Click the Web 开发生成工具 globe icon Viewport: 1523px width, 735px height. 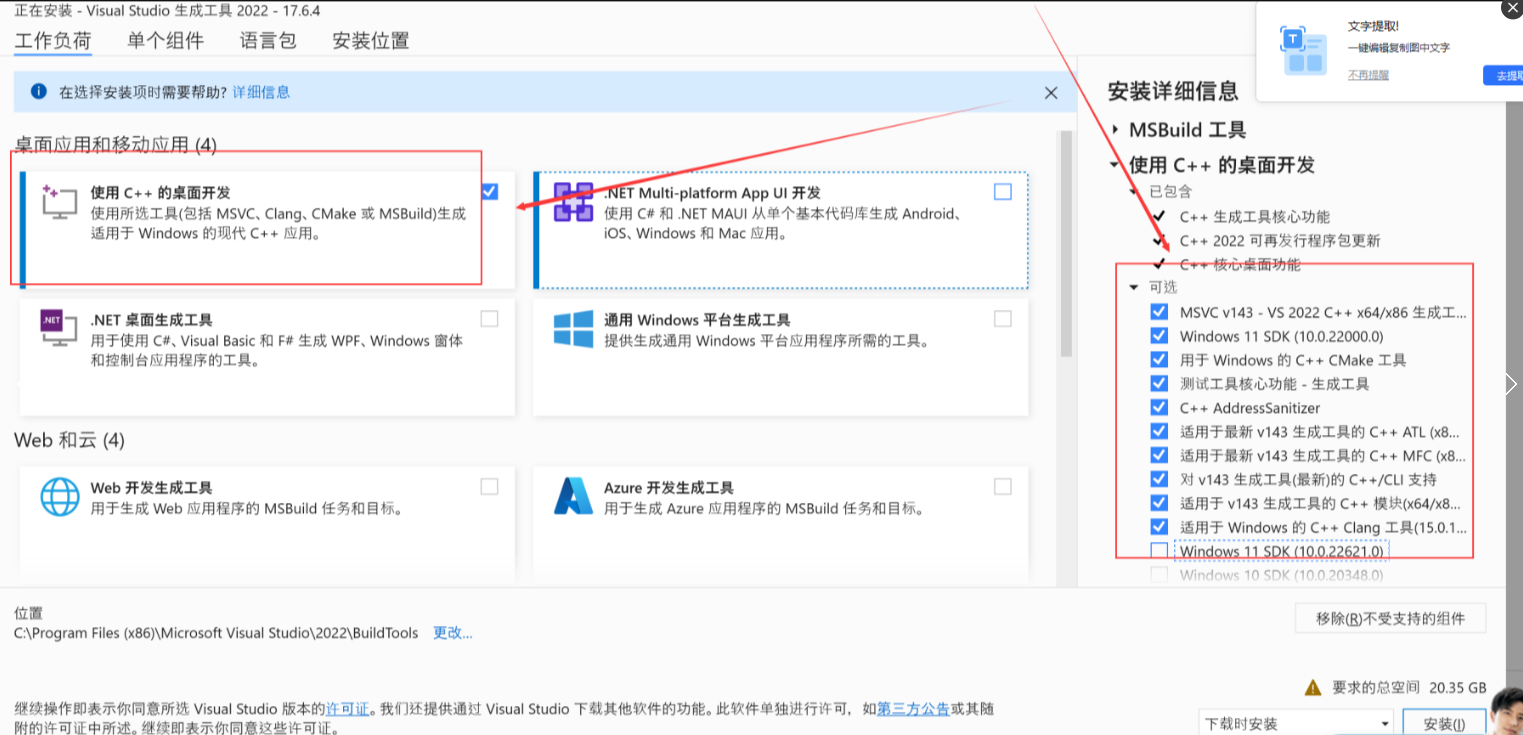pos(59,496)
